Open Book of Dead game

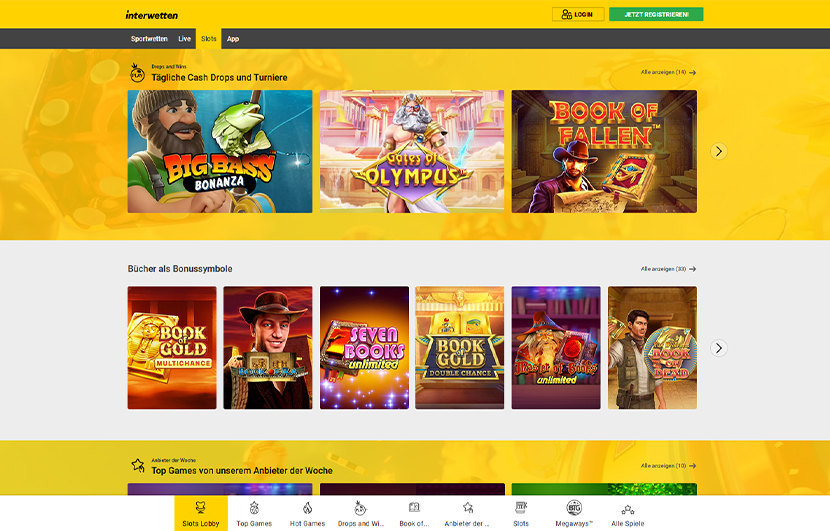[652, 348]
